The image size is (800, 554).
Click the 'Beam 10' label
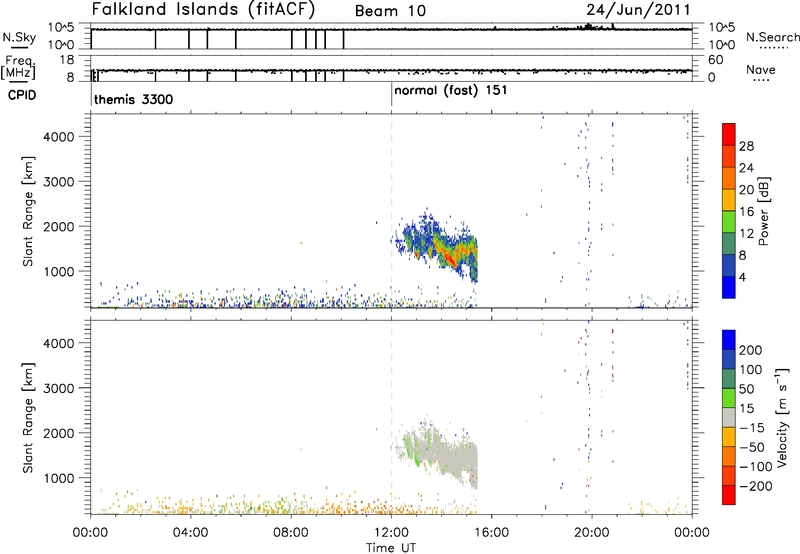390,11
